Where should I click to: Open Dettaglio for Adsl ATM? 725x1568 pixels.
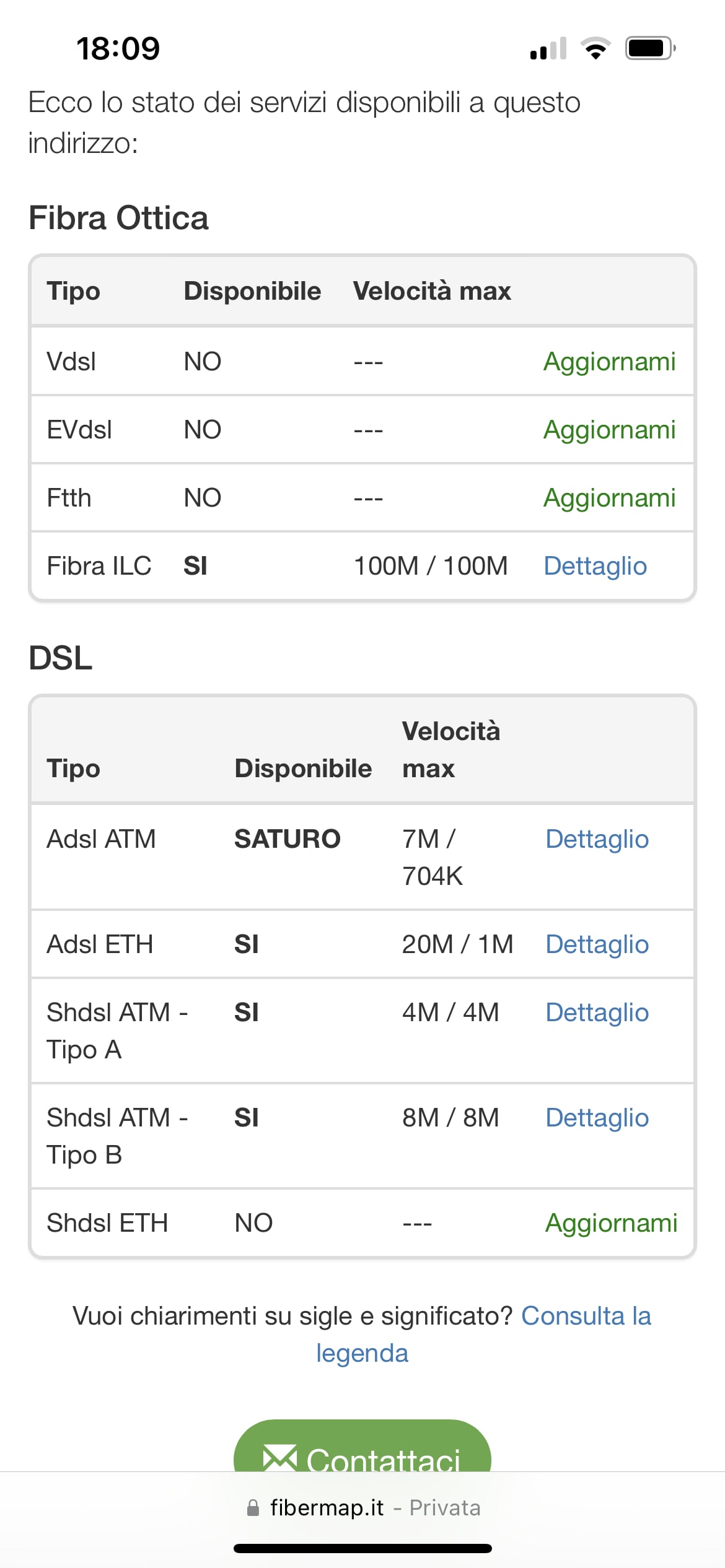click(597, 839)
